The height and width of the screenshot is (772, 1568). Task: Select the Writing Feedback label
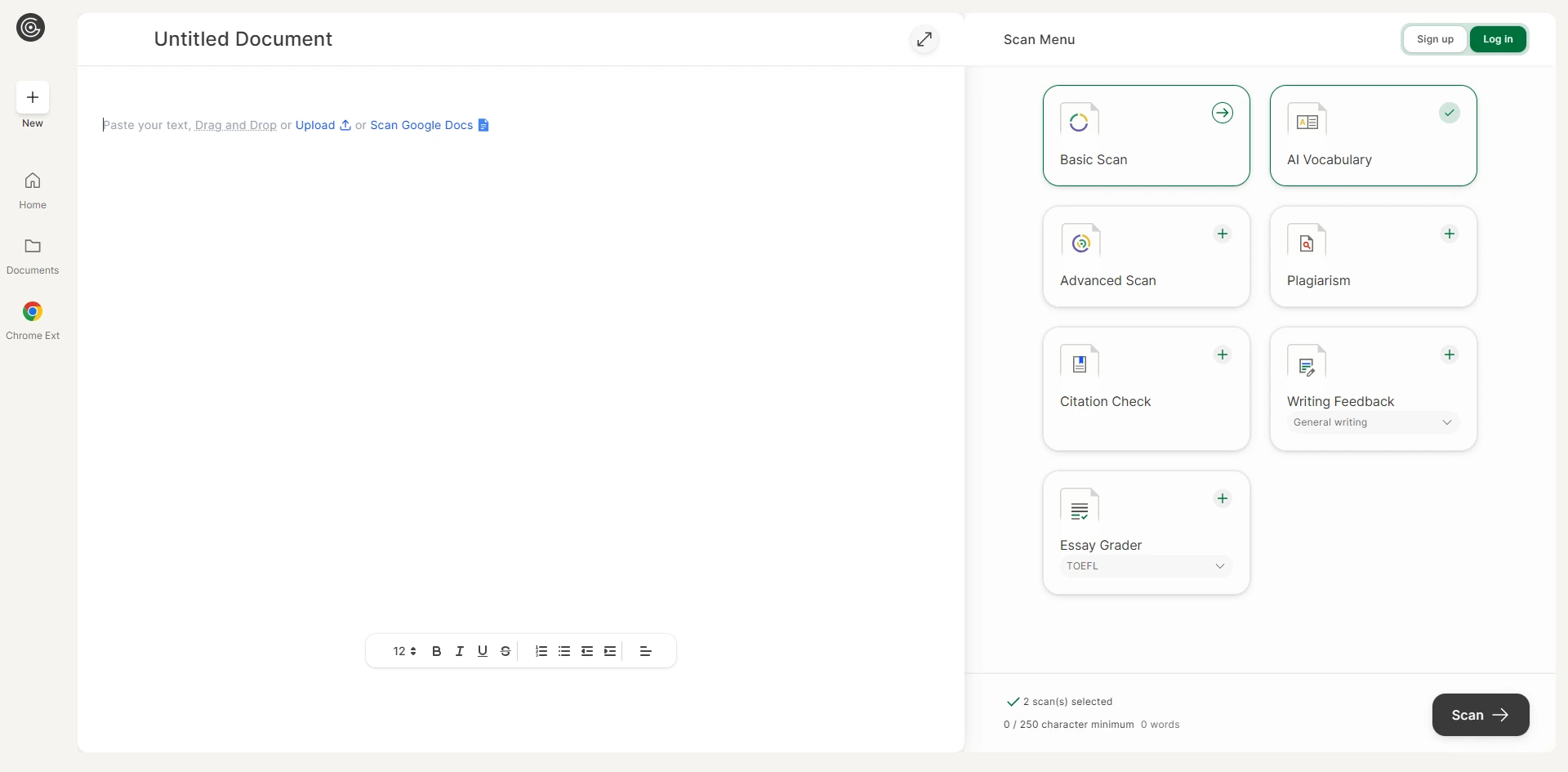(x=1341, y=402)
